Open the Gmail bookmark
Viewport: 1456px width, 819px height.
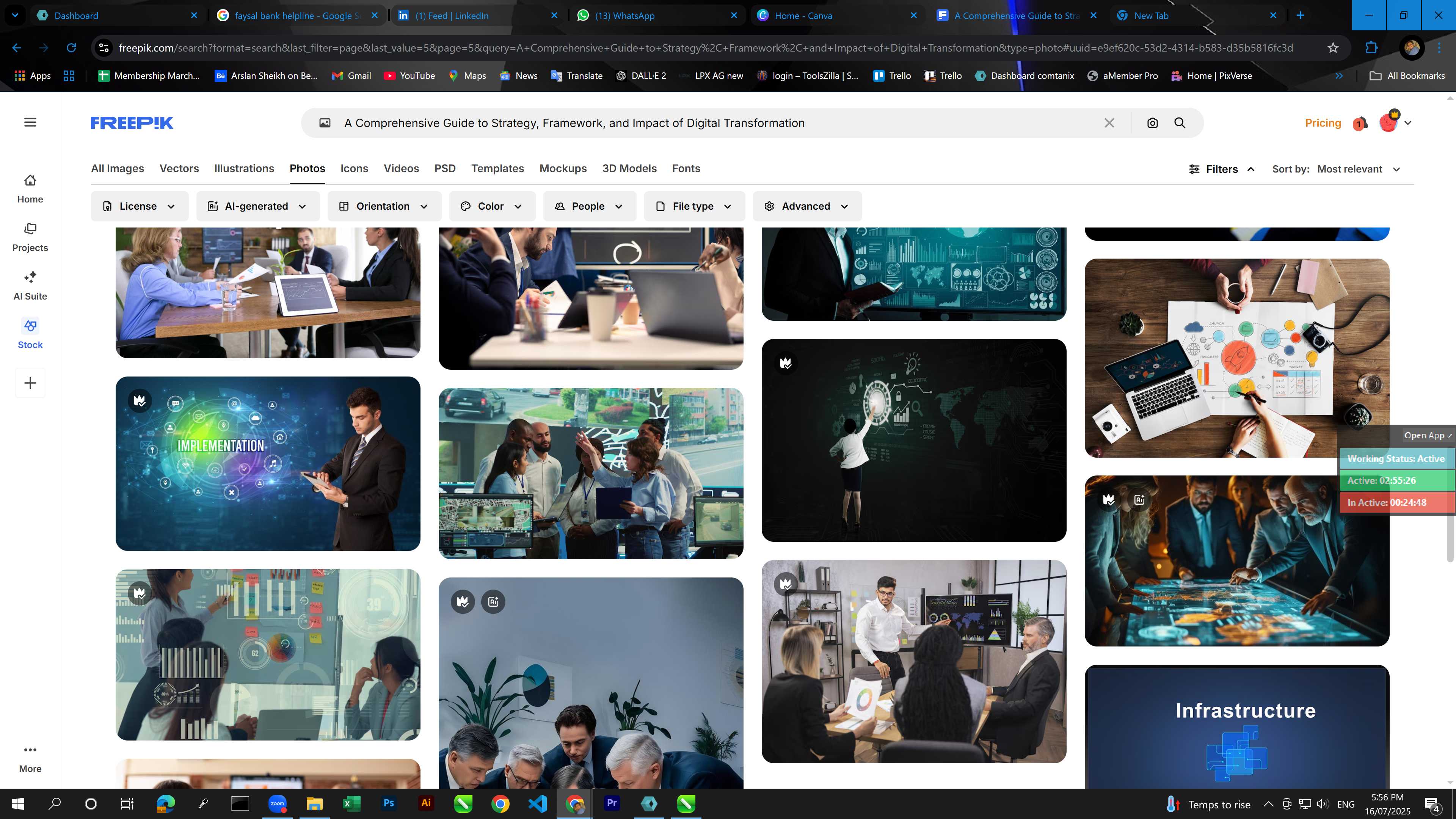point(351,76)
